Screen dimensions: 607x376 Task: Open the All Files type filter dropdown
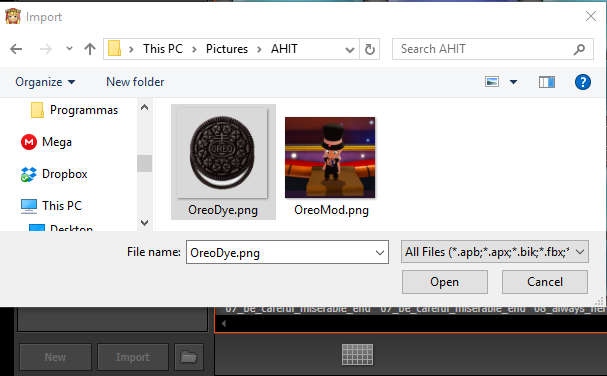495,252
